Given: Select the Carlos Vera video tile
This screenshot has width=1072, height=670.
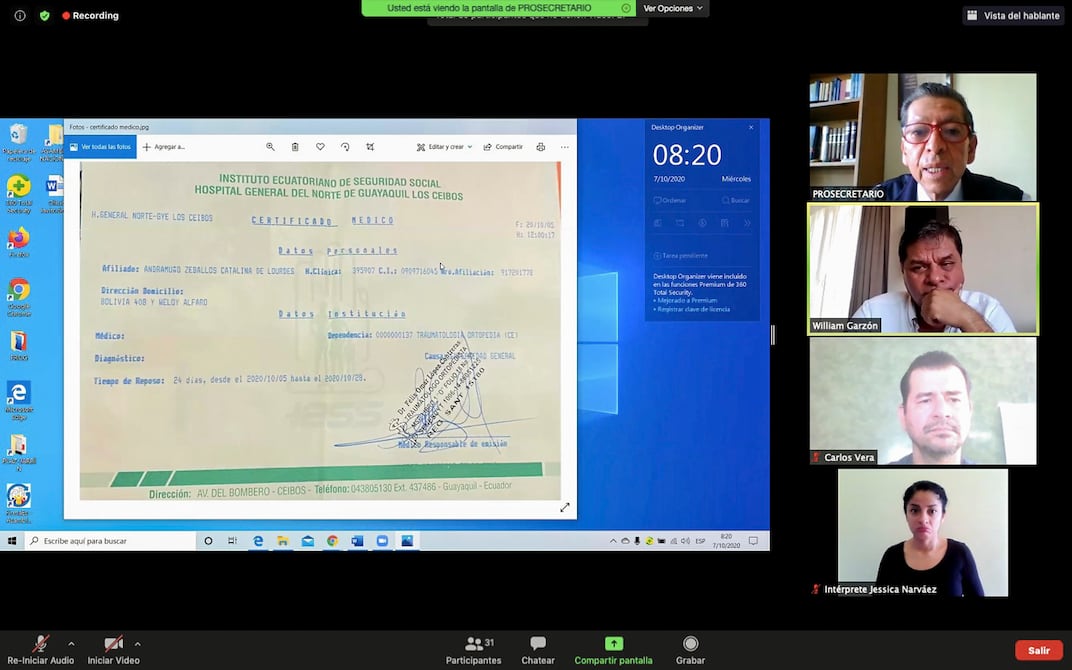Looking at the screenshot, I should [922, 401].
